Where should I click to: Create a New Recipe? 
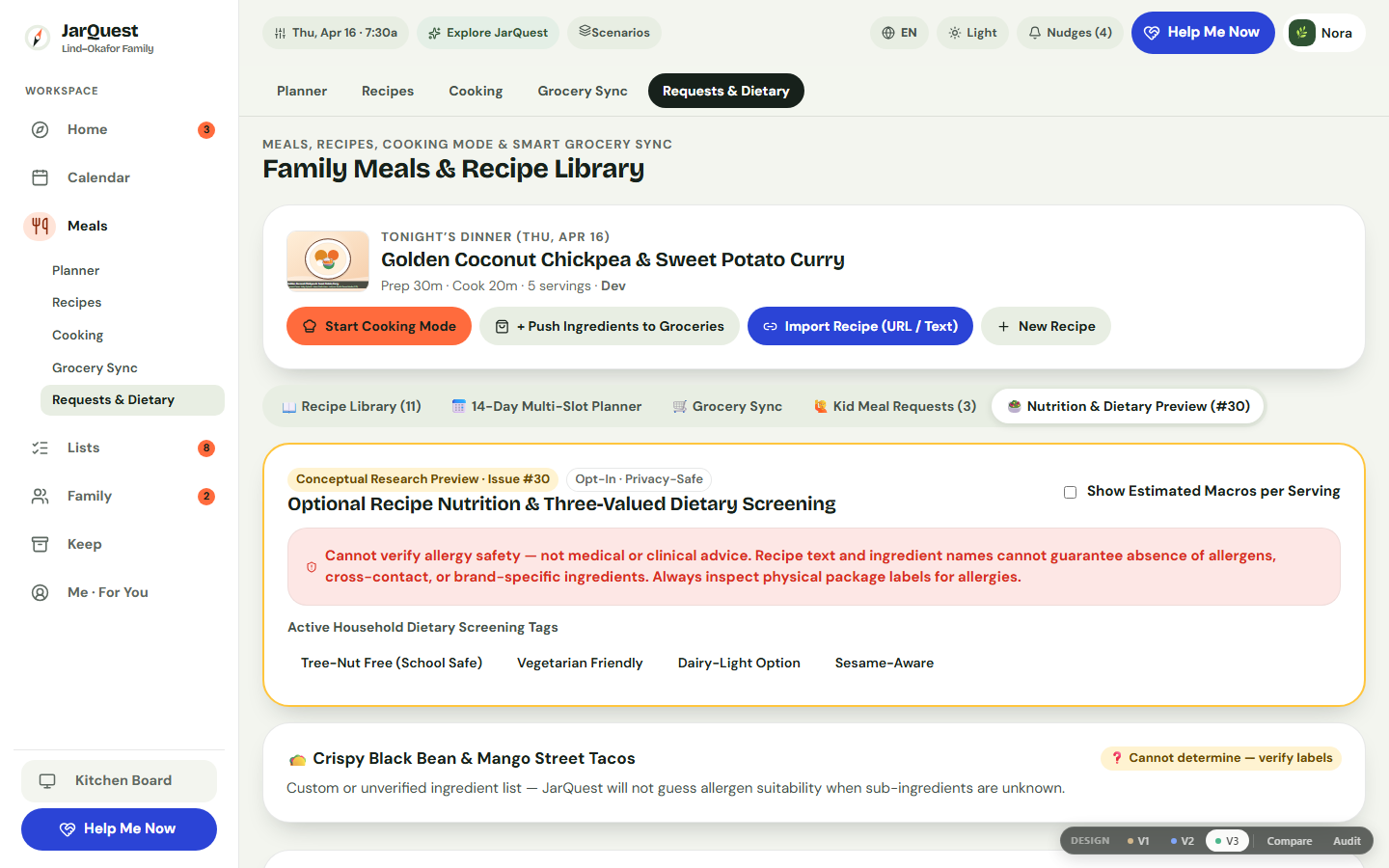click(1046, 326)
